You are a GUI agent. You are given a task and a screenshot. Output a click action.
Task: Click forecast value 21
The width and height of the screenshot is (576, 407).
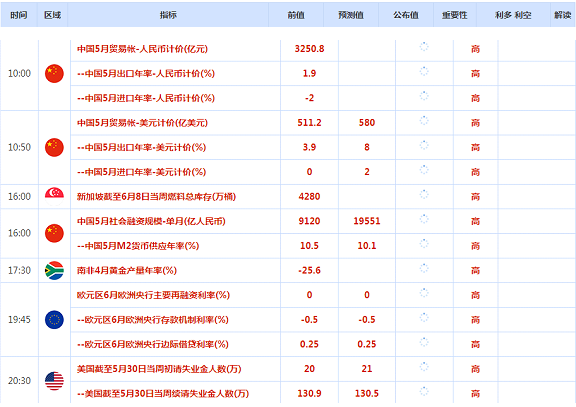tap(367, 369)
